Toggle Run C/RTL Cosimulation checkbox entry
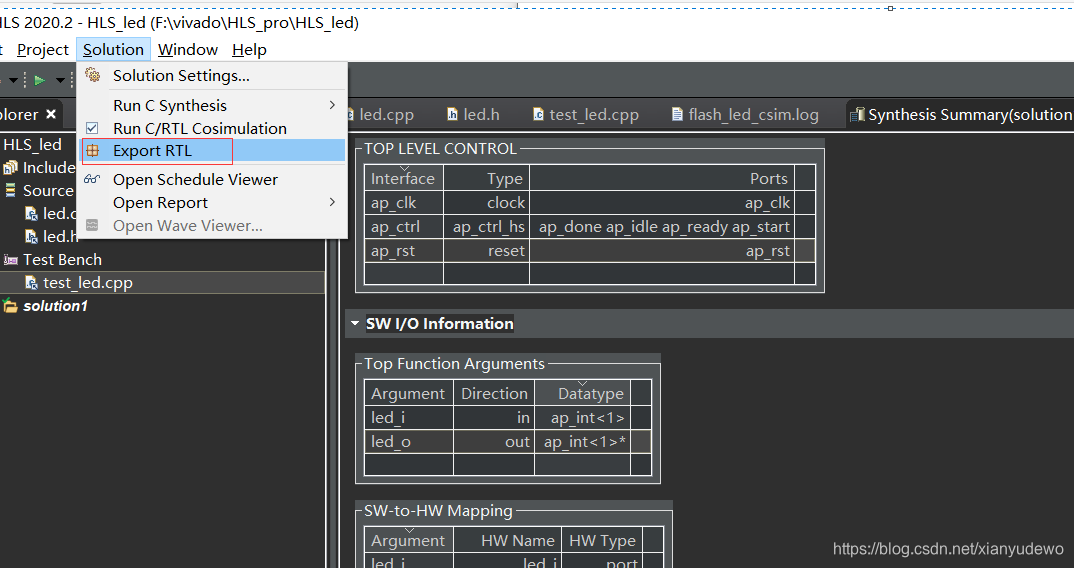 click(92, 128)
